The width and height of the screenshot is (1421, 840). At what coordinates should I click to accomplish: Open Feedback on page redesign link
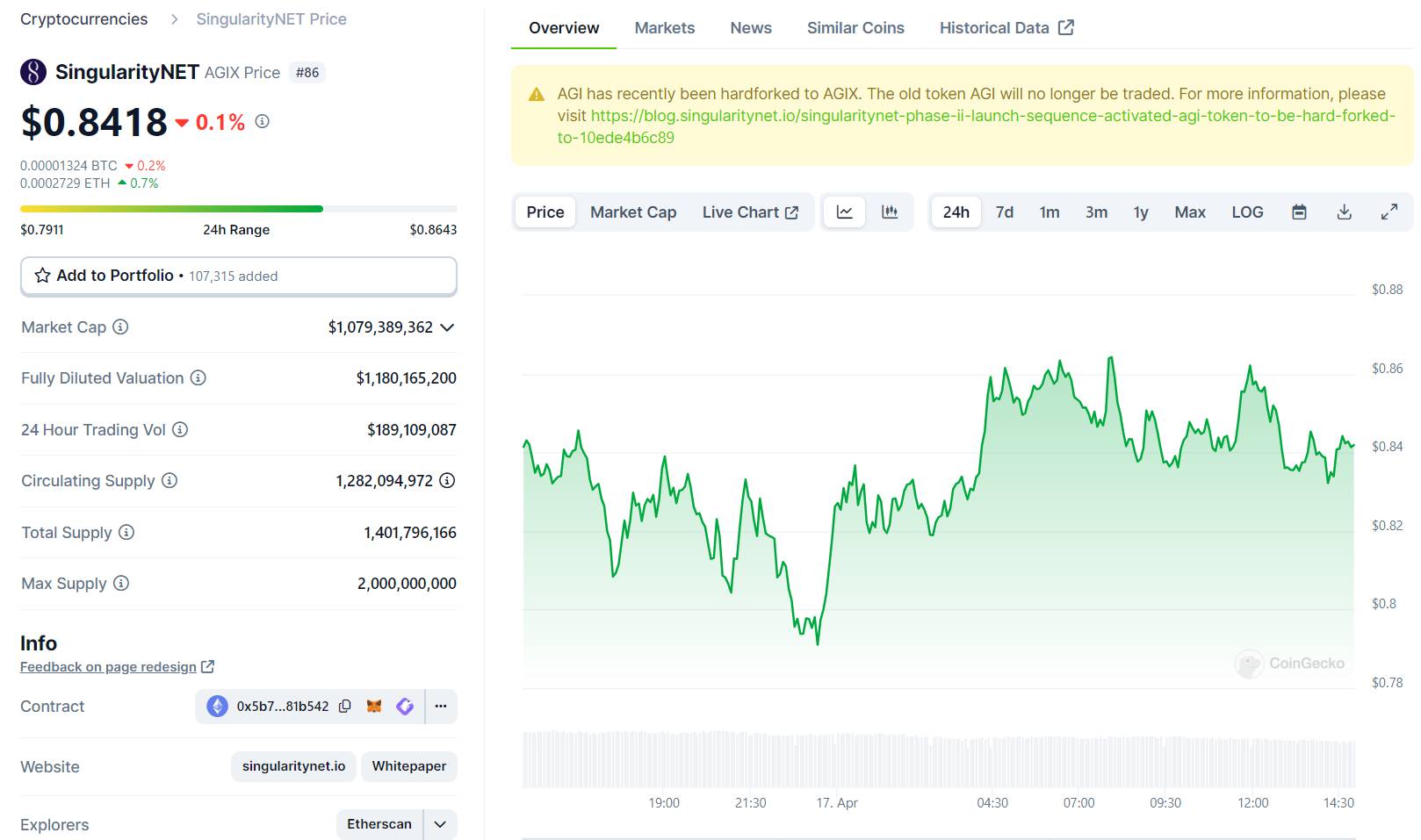click(x=117, y=666)
